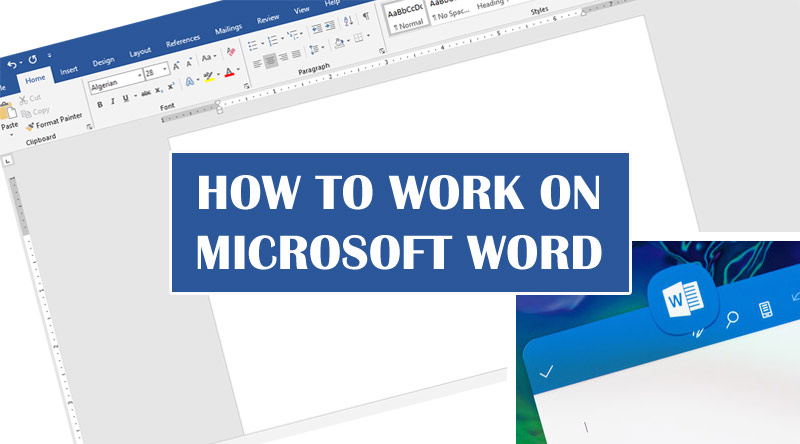Screen dimensions: 800x444
Task: Click the Justify alignment icon
Action: coord(296,54)
